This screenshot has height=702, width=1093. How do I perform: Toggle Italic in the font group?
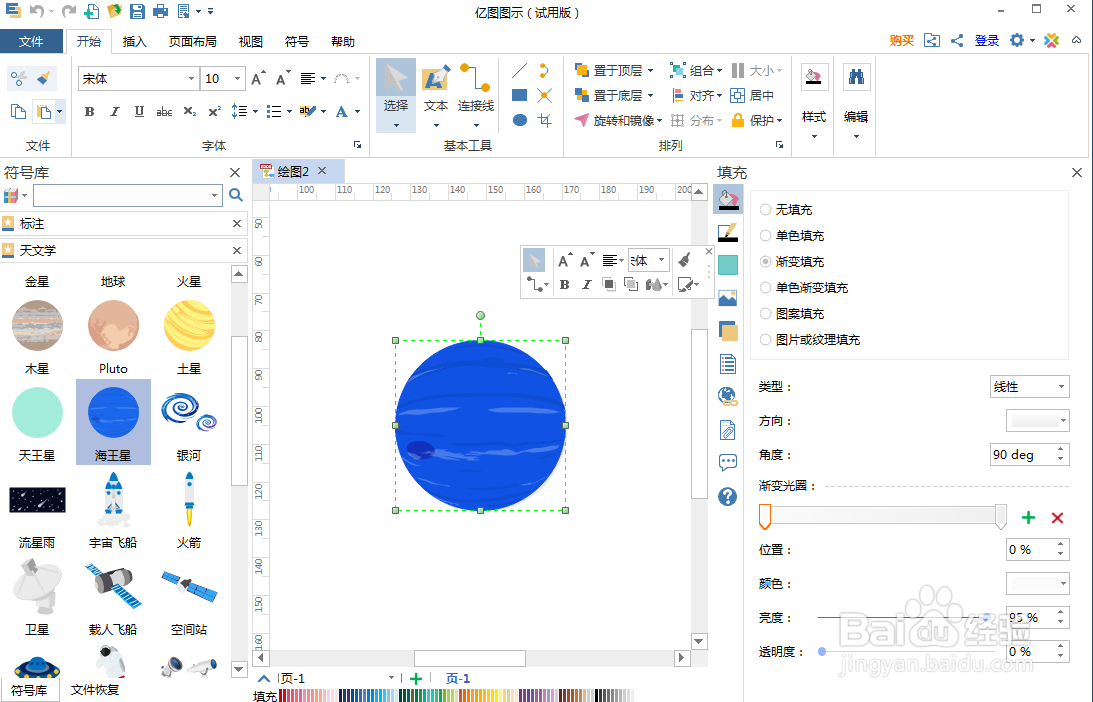114,112
